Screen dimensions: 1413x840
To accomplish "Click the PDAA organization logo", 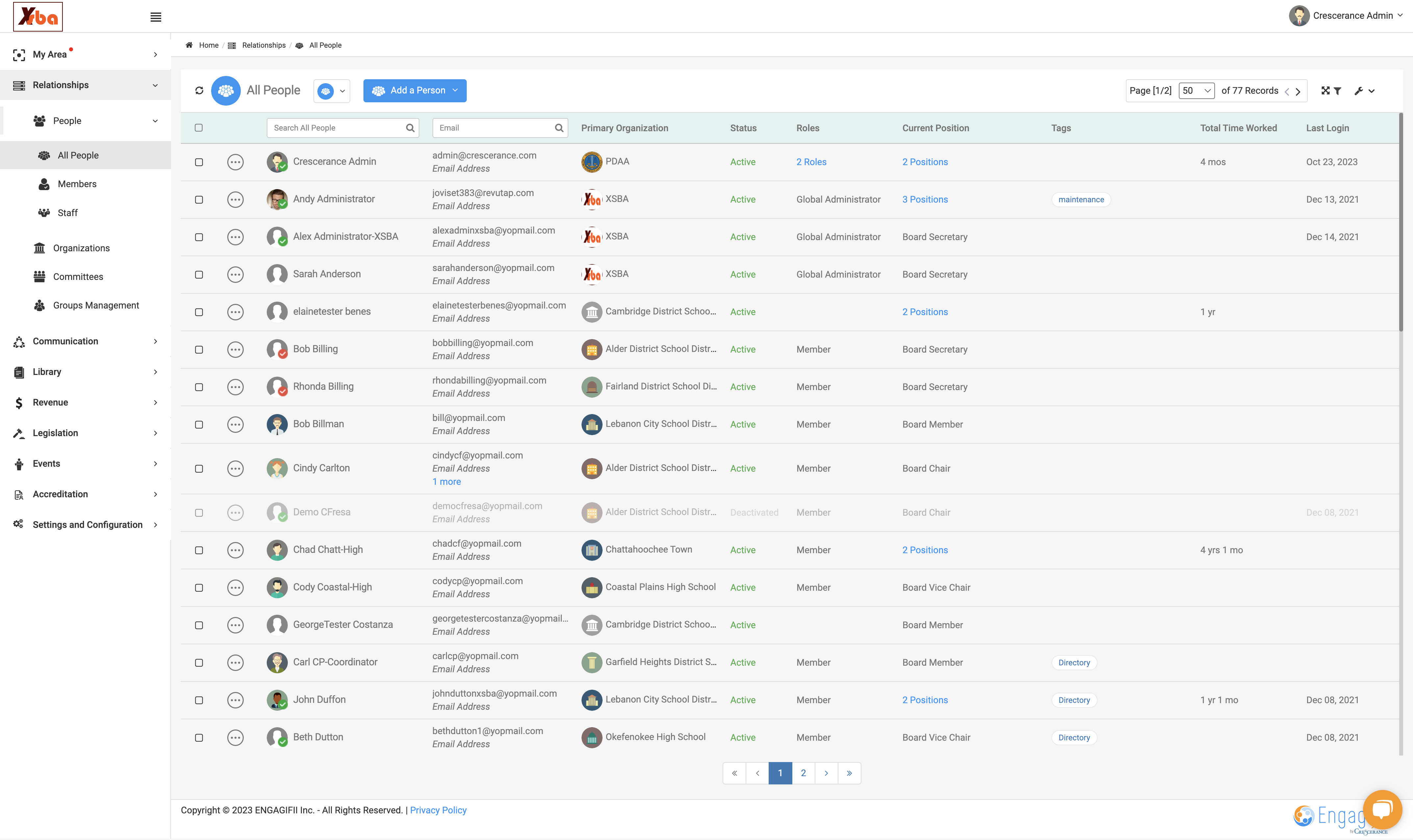I will pos(591,162).
